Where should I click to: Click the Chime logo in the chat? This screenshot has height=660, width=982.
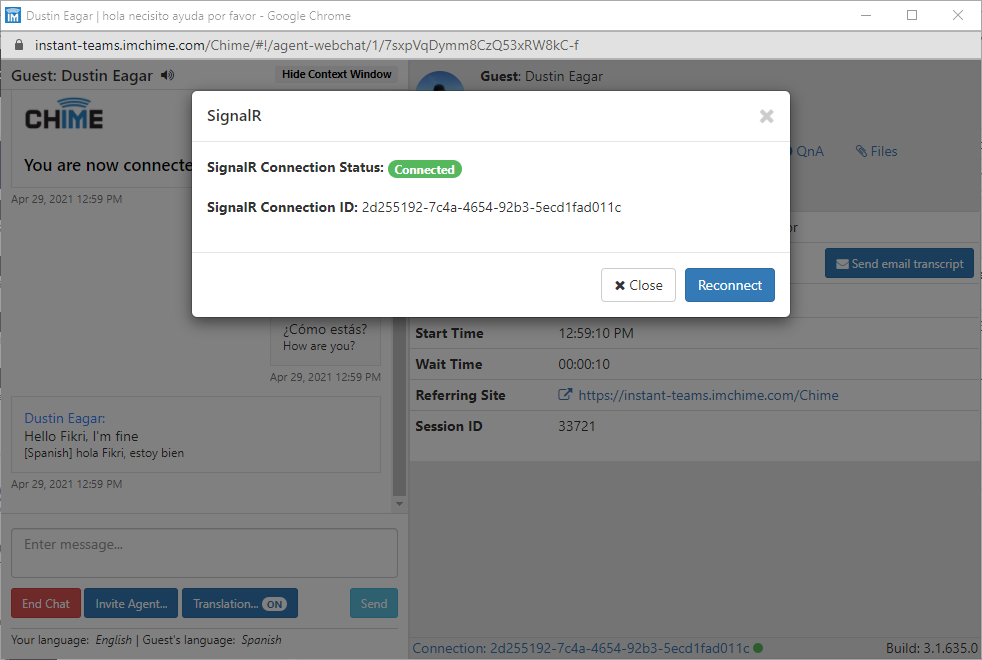click(x=64, y=114)
